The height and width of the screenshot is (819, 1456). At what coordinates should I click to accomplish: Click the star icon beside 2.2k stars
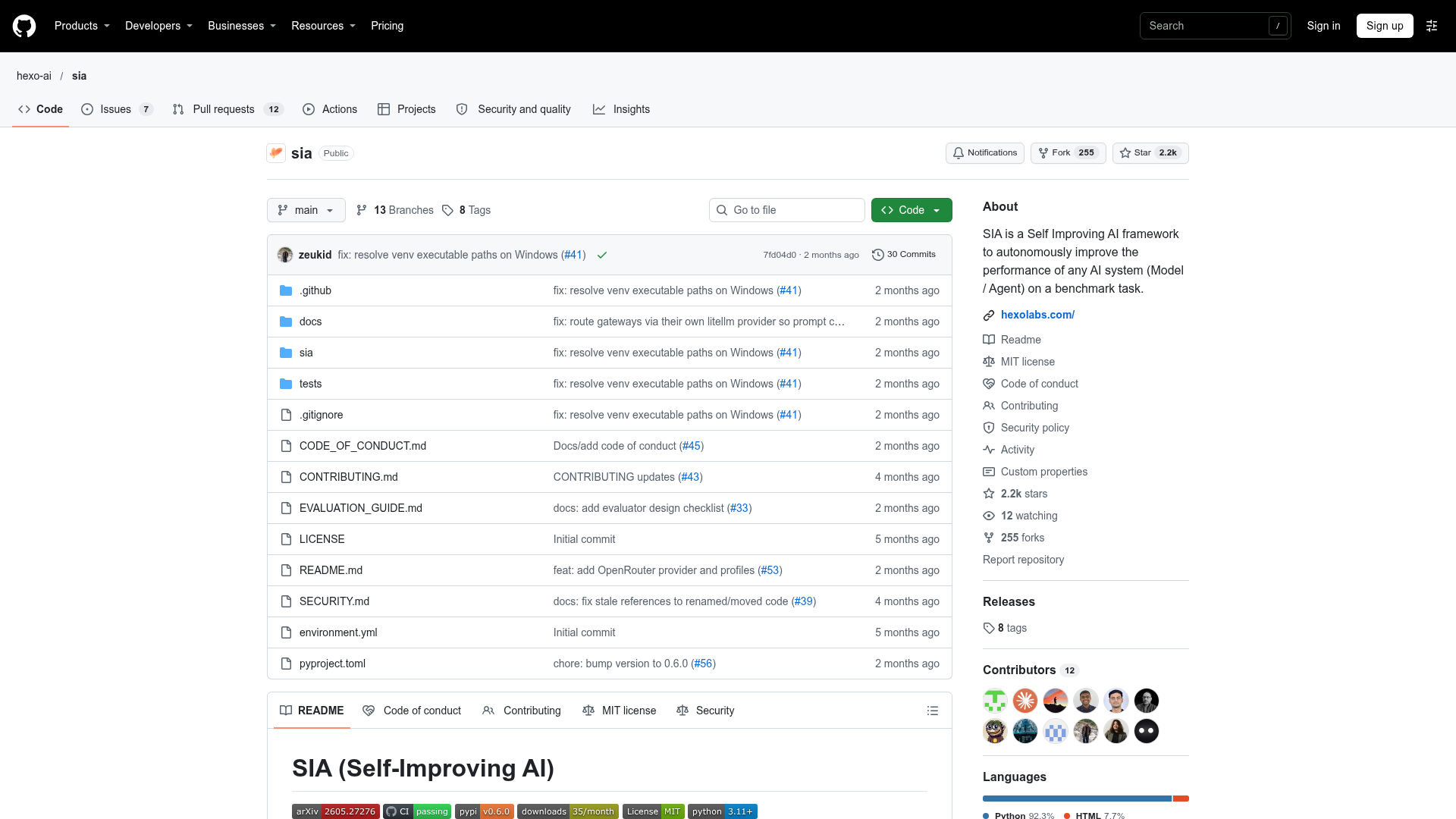coord(989,494)
